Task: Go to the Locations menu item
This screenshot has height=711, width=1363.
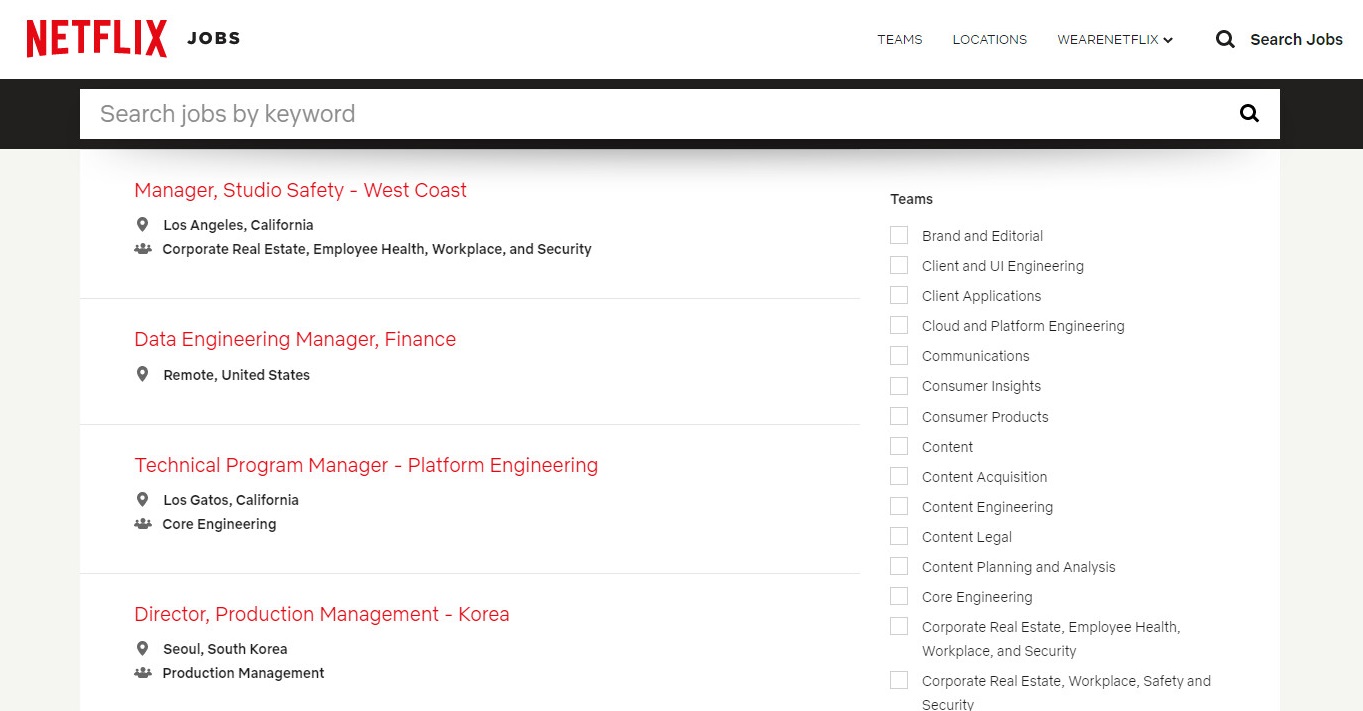Action: [x=989, y=40]
